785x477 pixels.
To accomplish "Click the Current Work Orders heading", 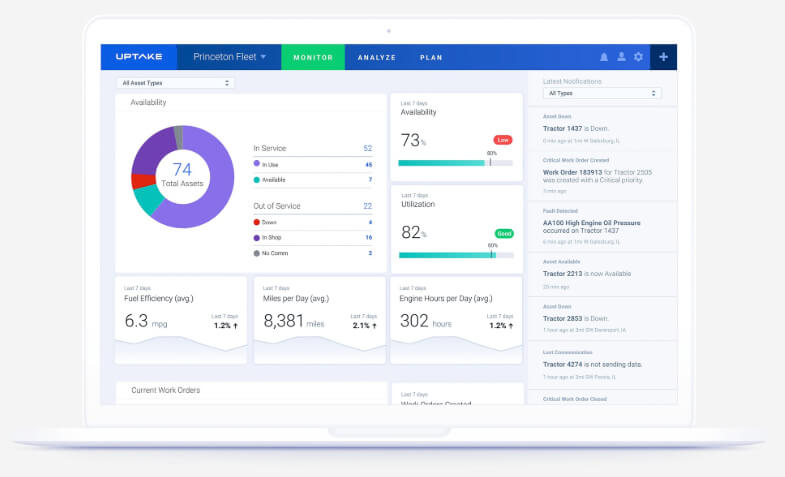I will tap(166, 390).
